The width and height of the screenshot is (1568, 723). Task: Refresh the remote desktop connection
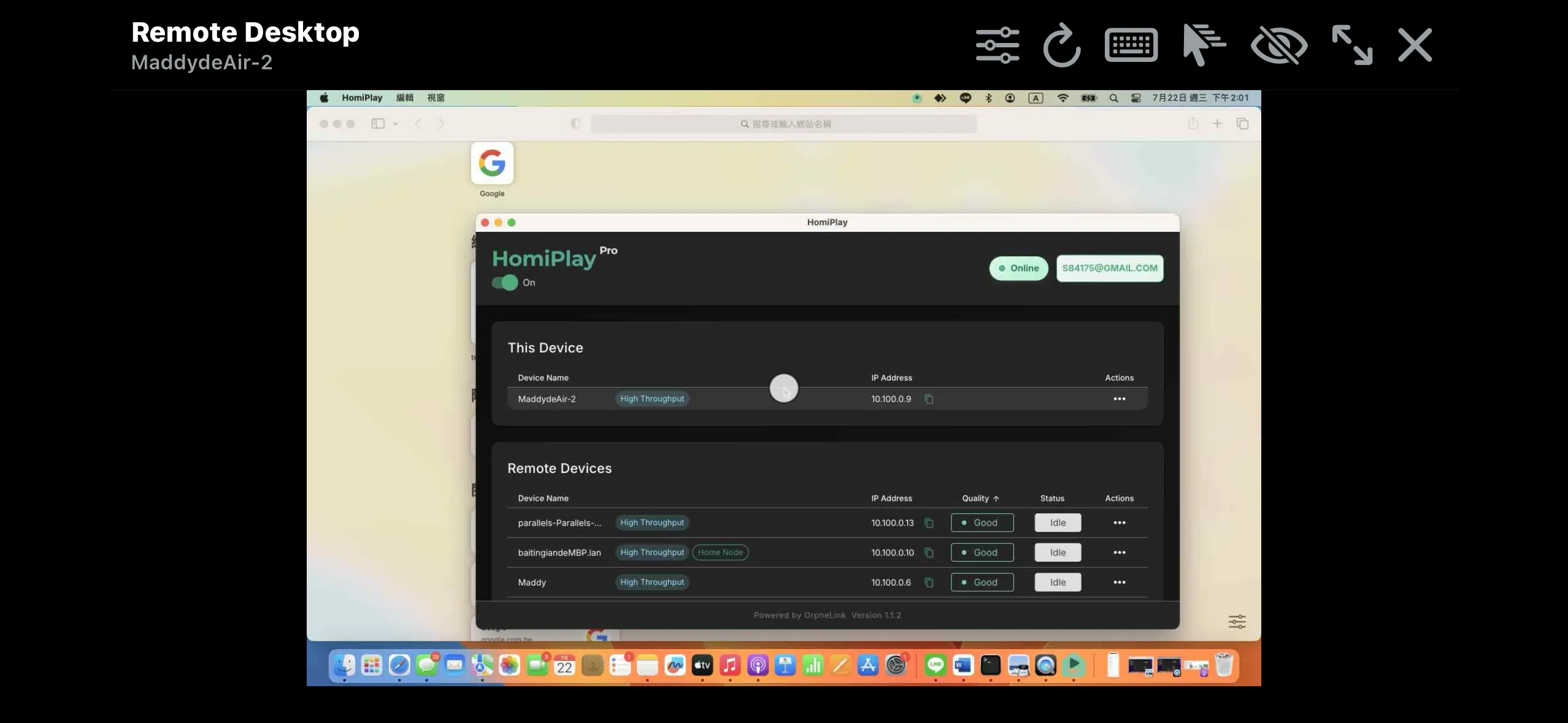pyautogui.click(x=1062, y=45)
